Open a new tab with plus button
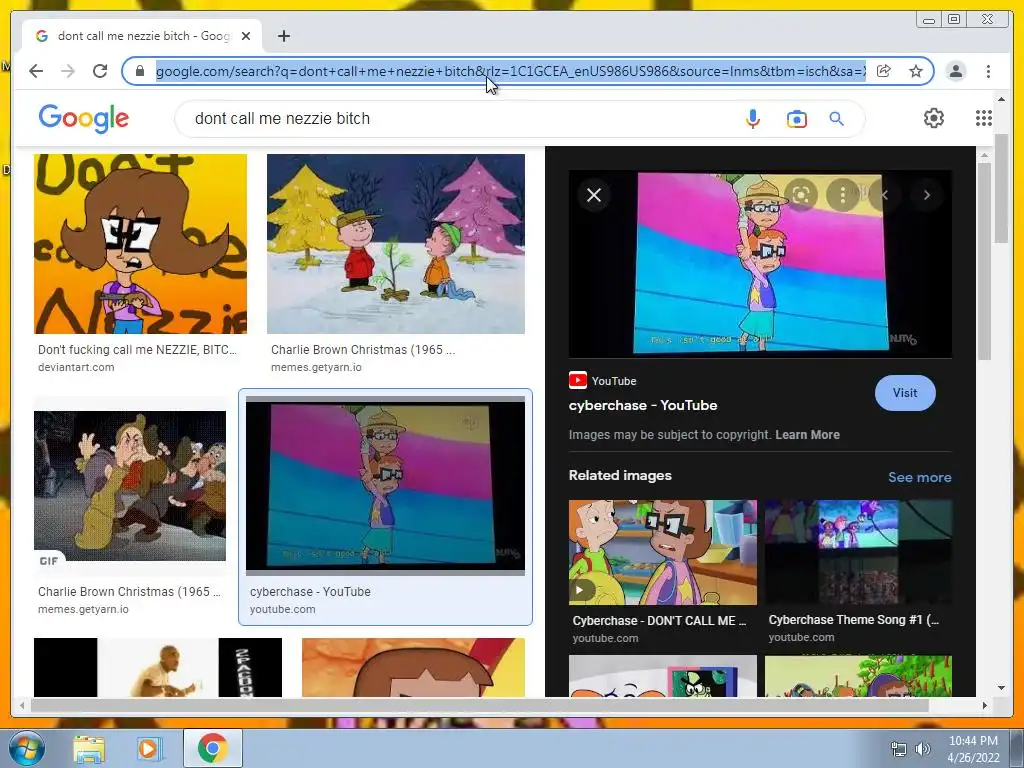 tap(283, 36)
